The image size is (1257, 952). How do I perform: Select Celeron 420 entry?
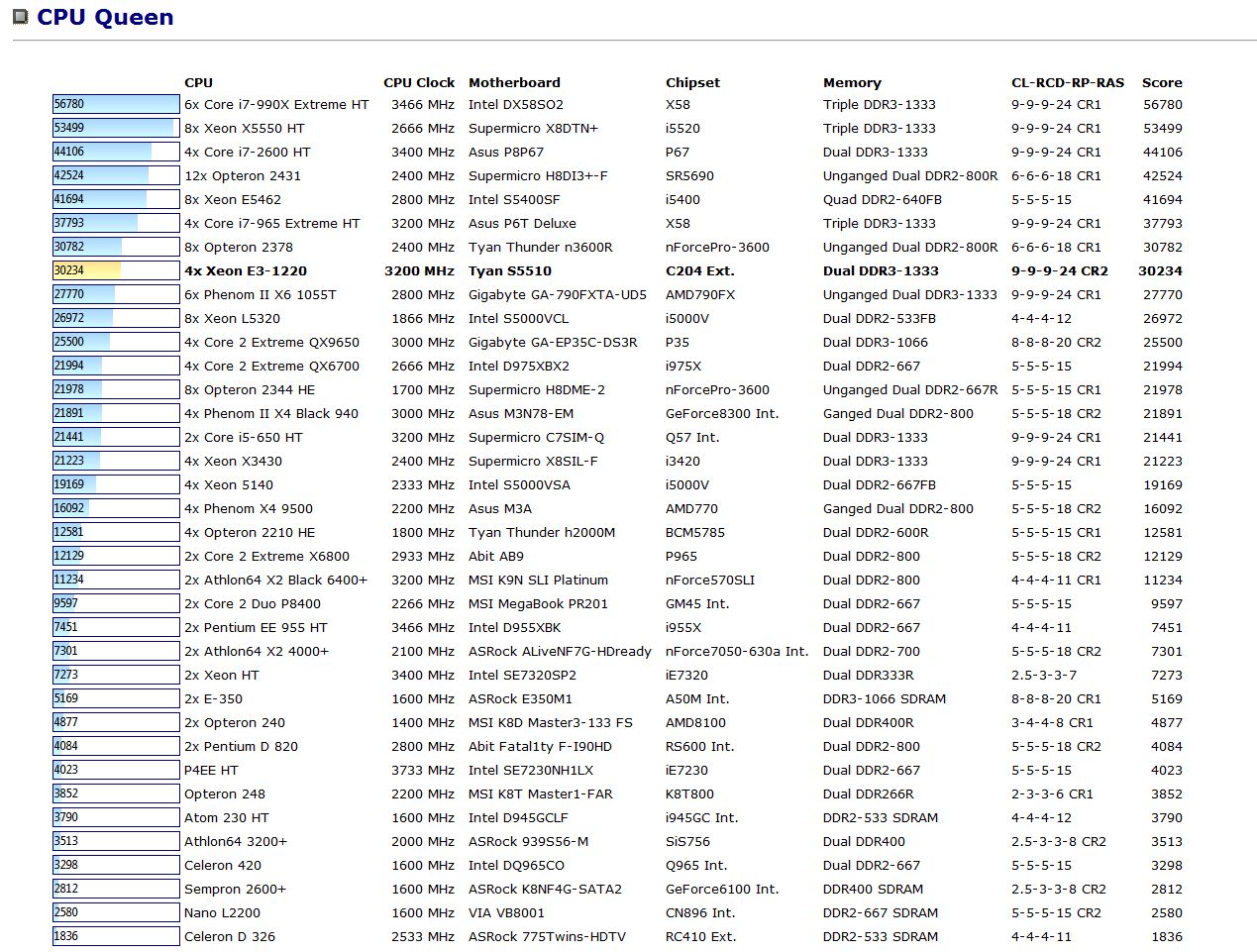pos(223,865)
